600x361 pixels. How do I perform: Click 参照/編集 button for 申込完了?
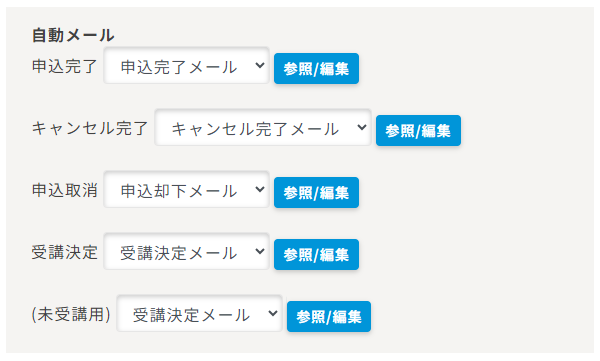point(316,69)
